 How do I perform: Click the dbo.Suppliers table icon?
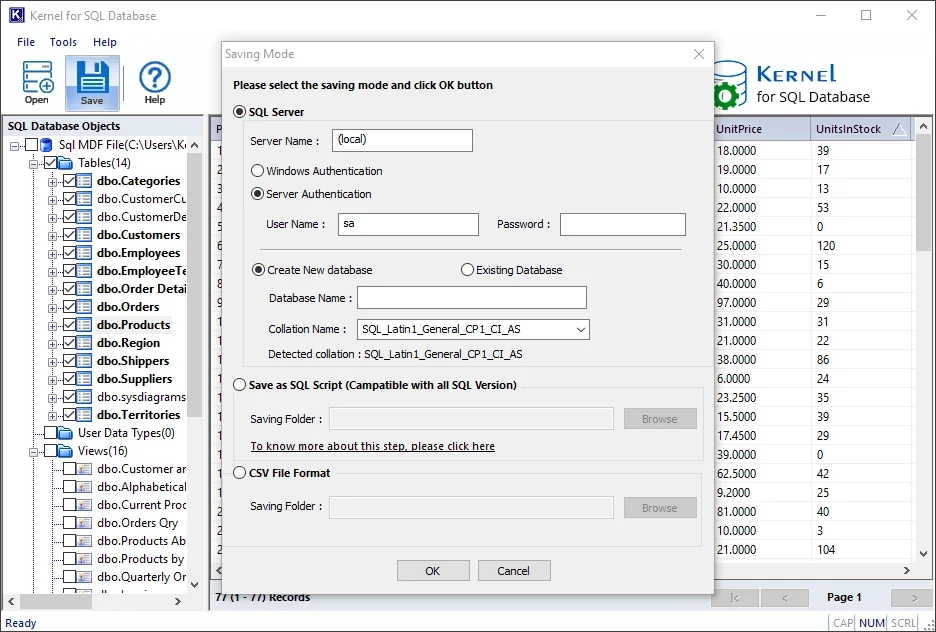click(x=84, y=378)
